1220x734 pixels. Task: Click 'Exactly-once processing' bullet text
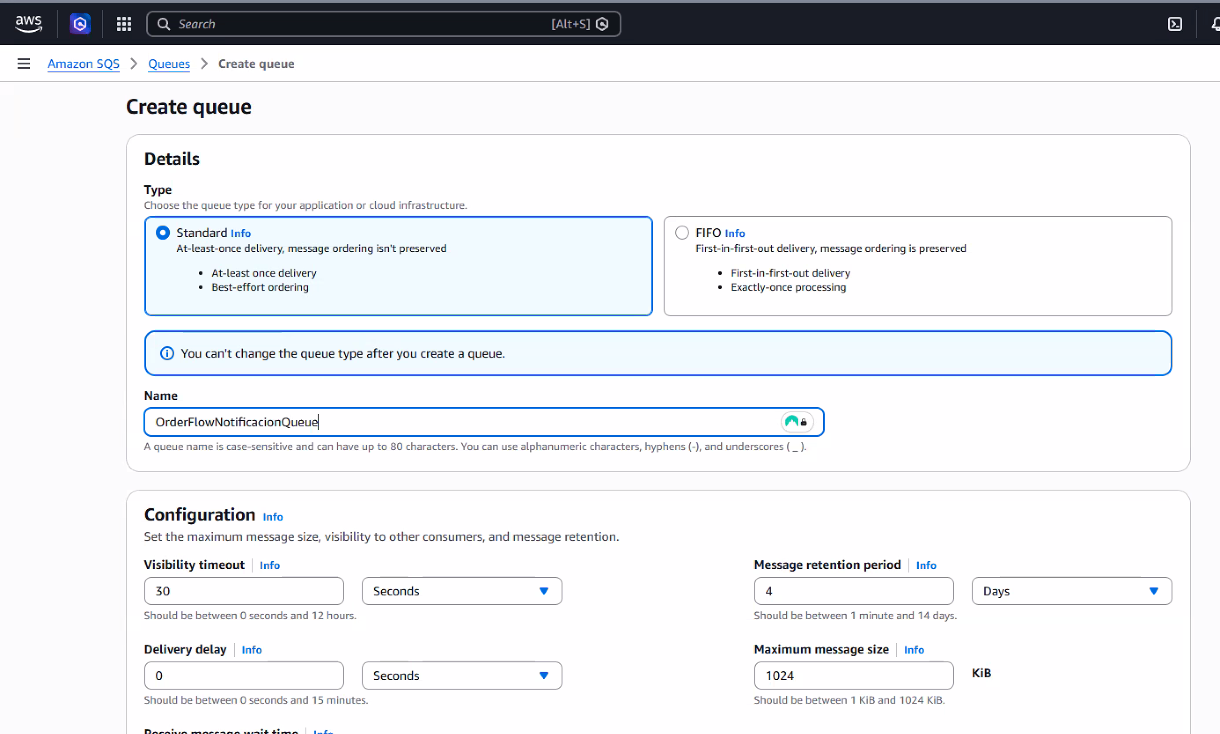(788, 287)
